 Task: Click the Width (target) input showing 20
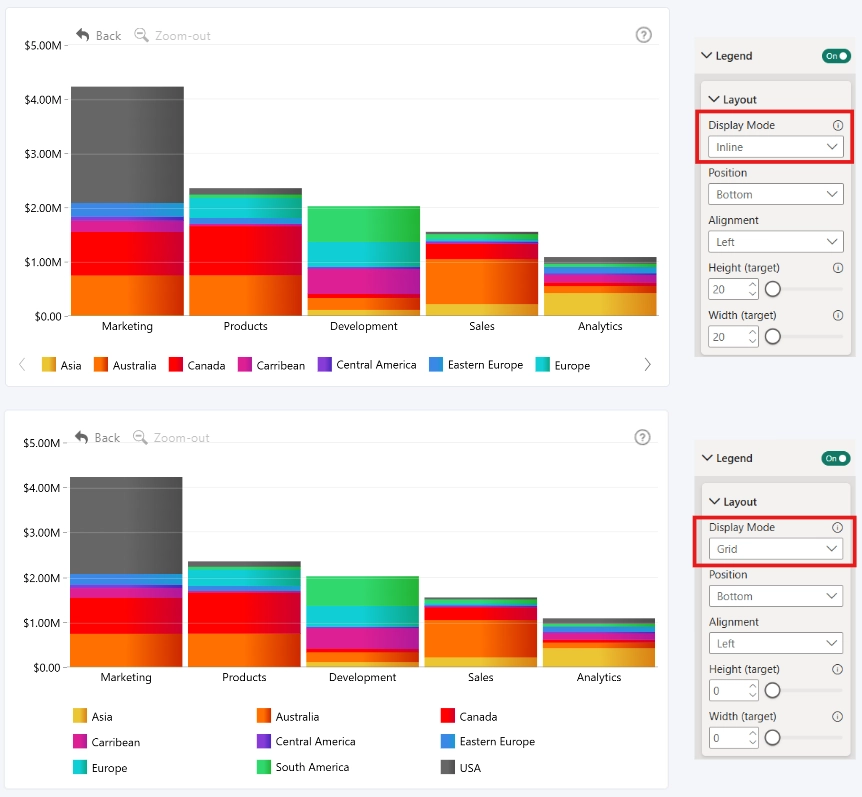(x=733, y=337)
